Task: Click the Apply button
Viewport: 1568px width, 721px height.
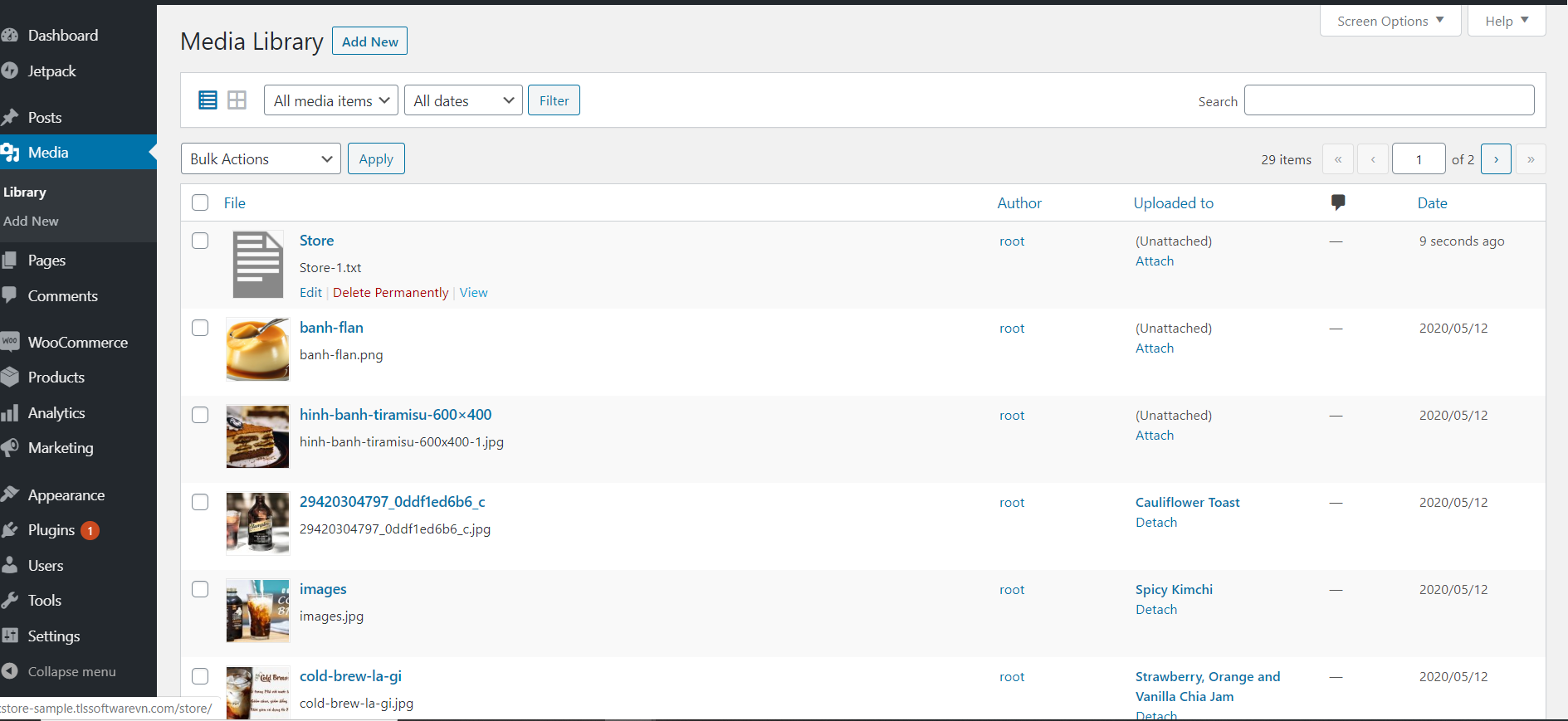Action: (376, 158)
